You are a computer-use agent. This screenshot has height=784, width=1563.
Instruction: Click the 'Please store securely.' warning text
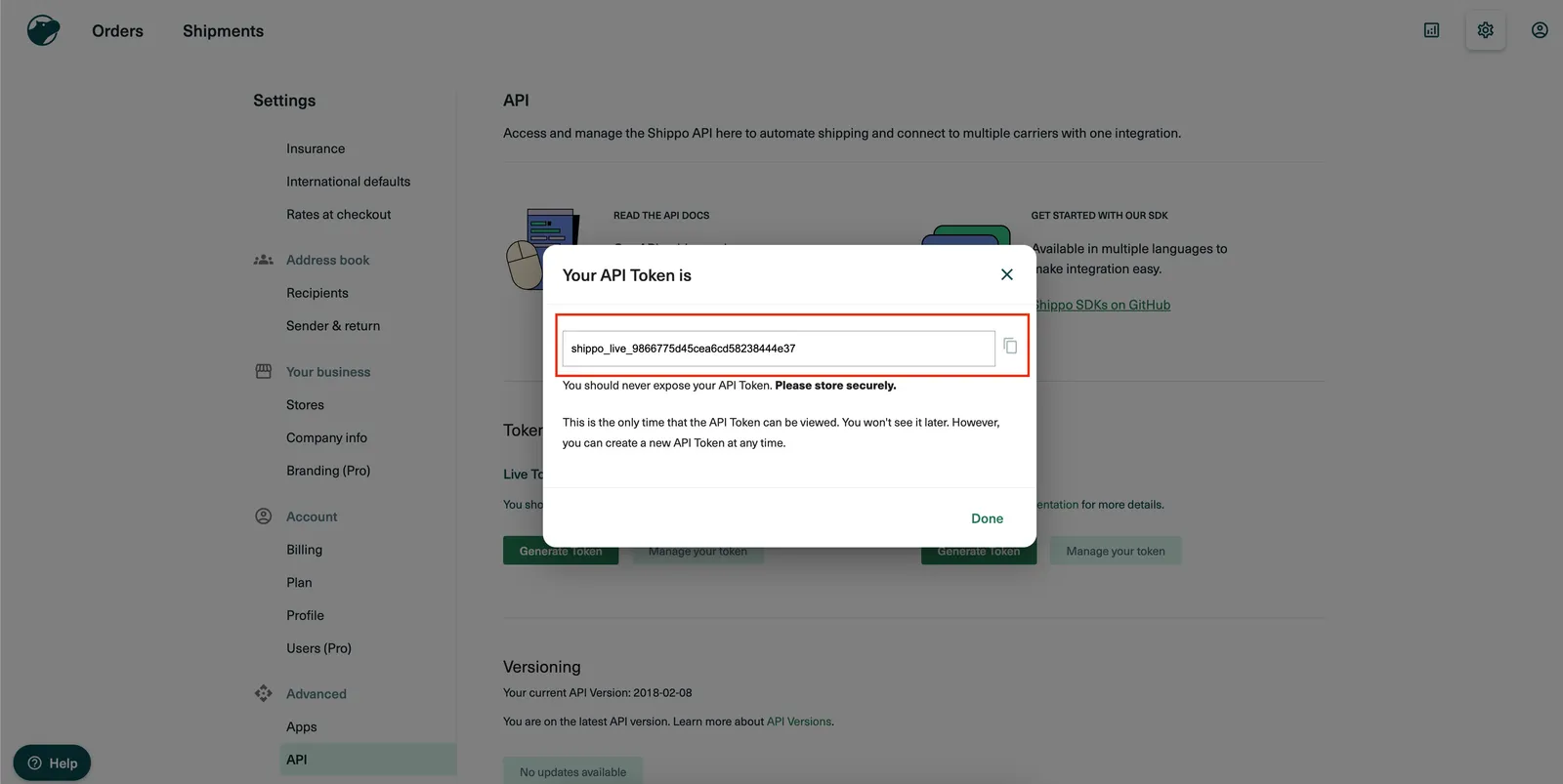point(835,386)
